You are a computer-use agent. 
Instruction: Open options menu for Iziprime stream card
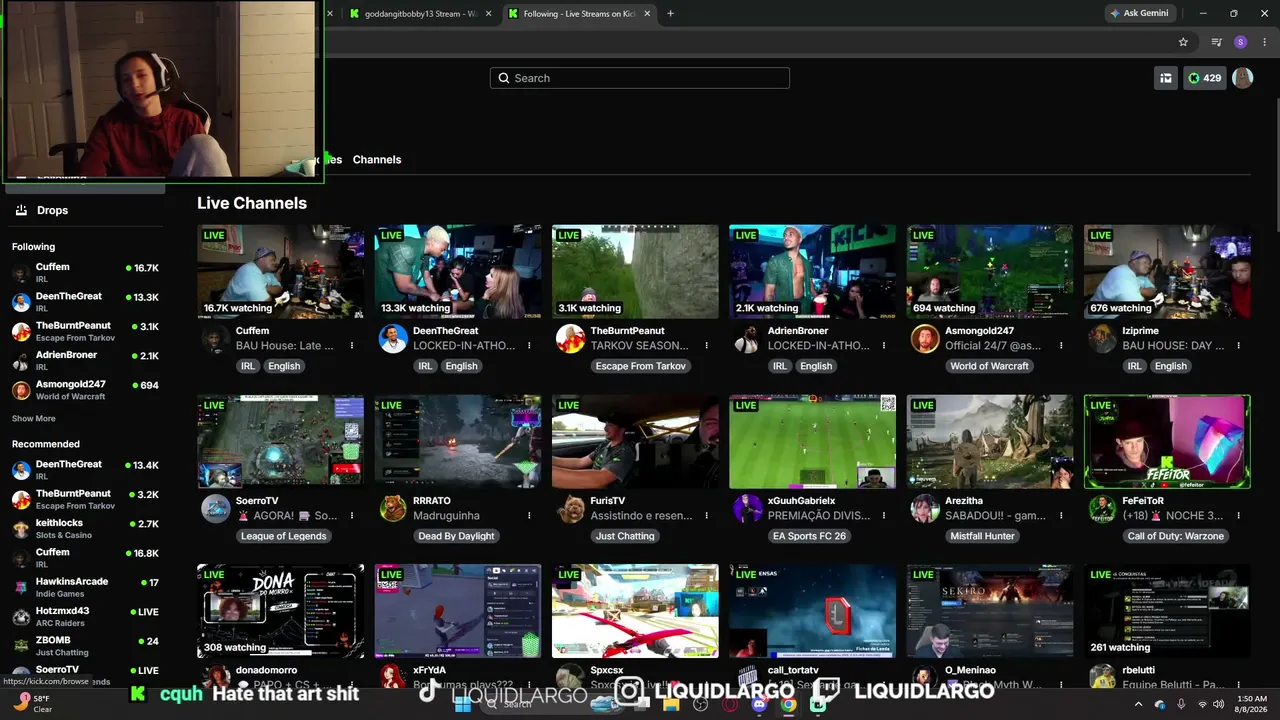[1238, 346]
